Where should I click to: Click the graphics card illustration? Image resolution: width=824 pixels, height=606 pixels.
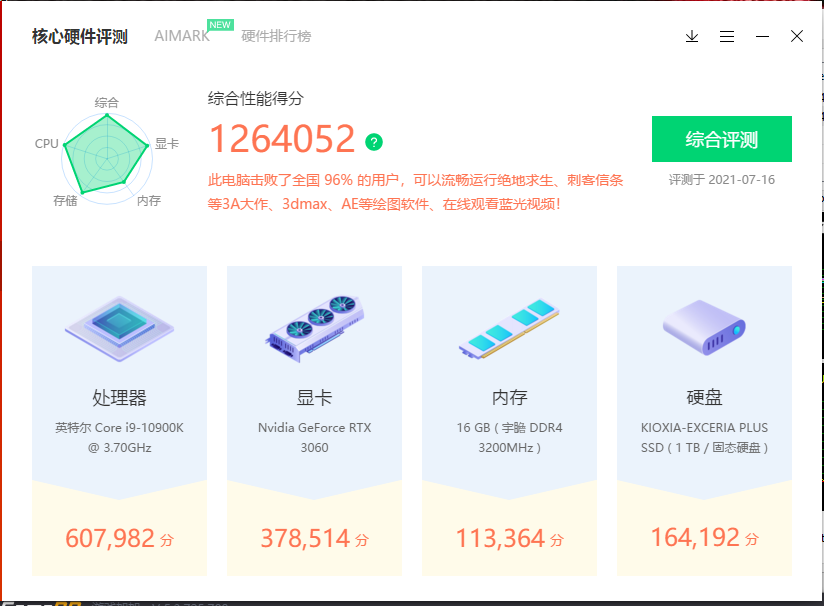314,329
